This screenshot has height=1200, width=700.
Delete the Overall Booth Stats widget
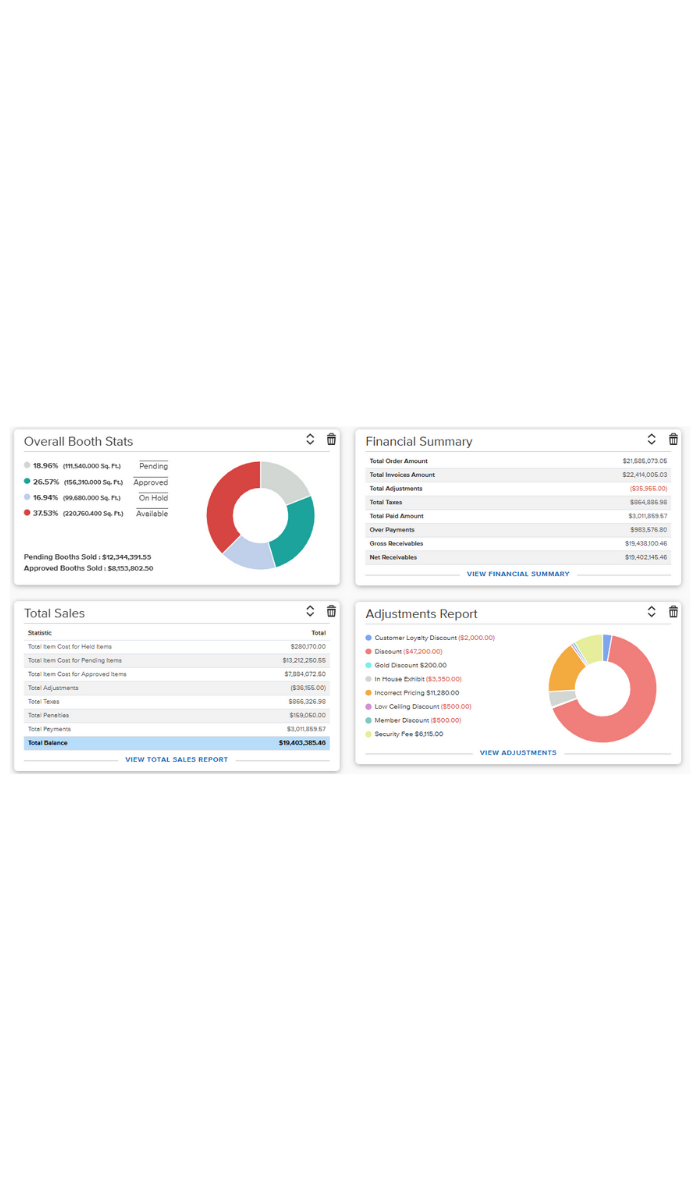331,439
